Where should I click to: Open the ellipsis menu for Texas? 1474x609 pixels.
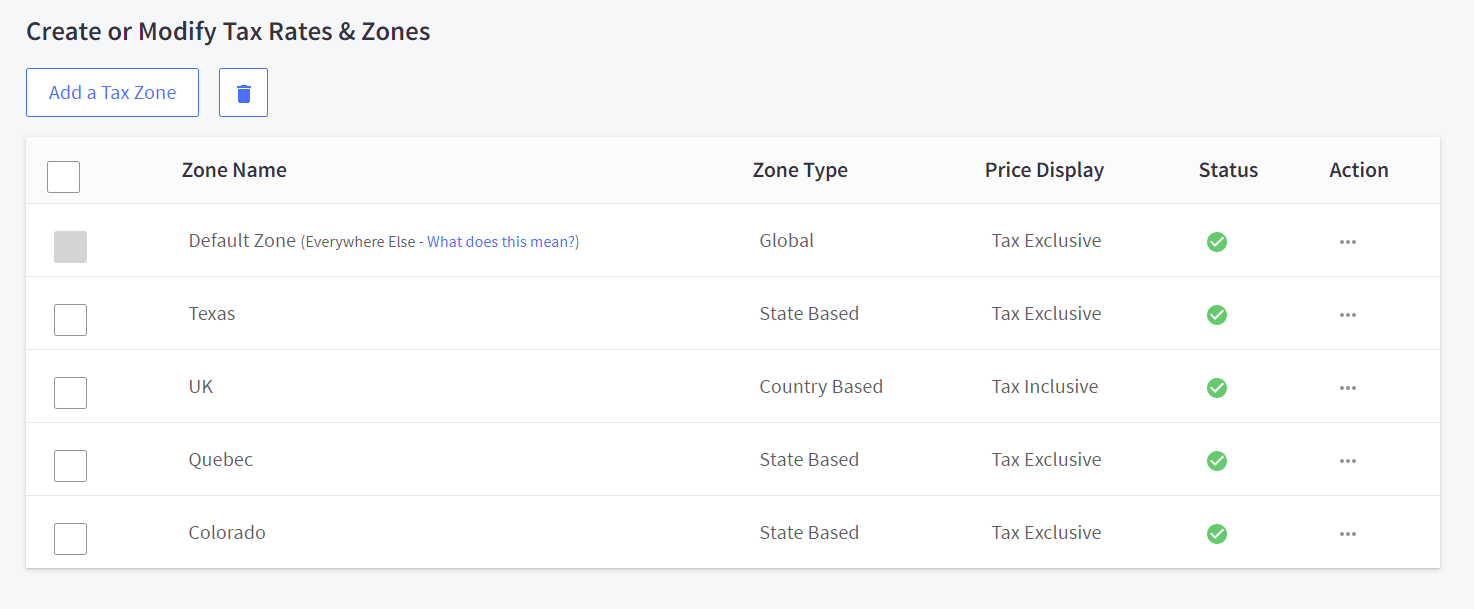pos(1347,314)
